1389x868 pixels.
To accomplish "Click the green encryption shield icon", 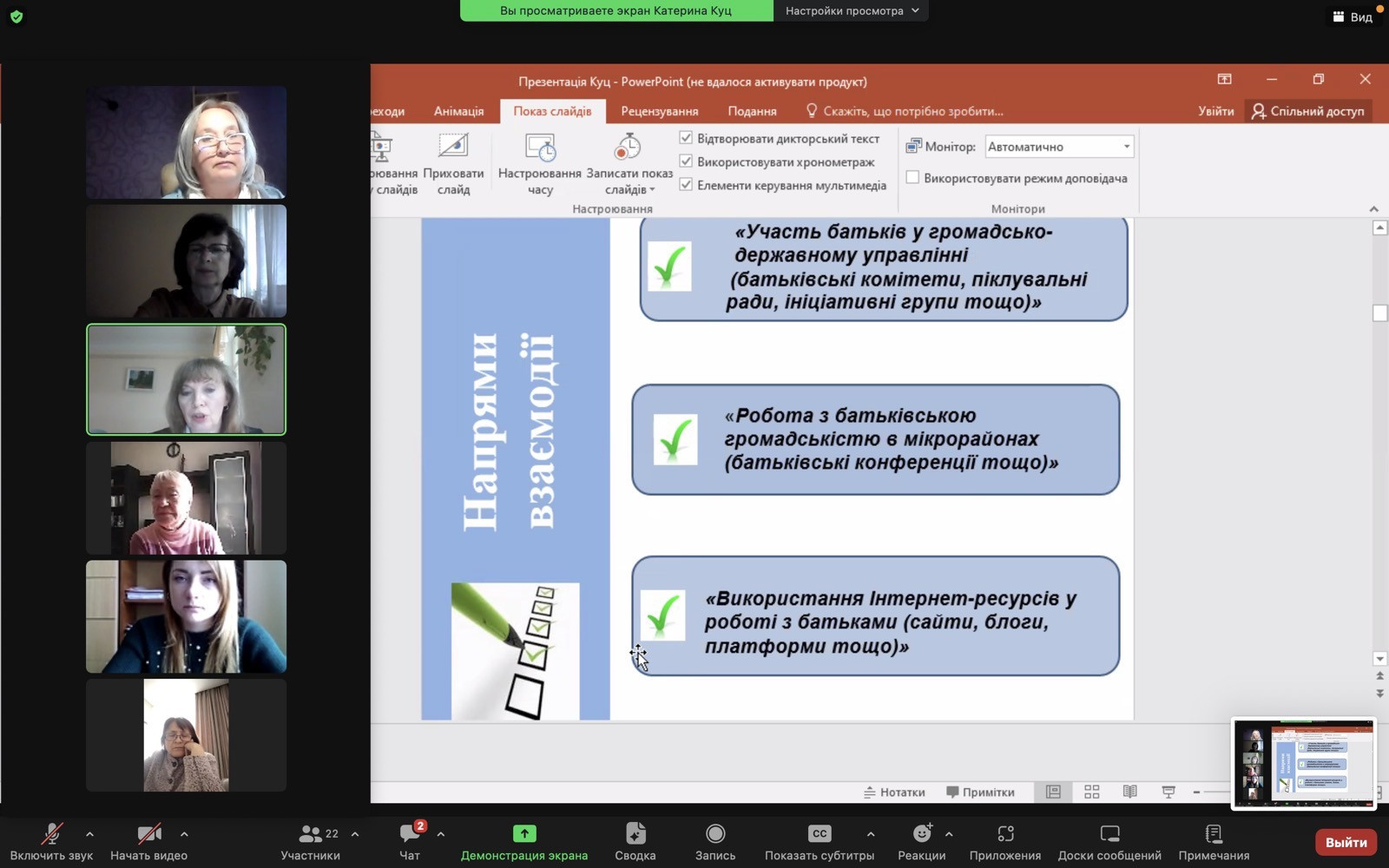I will (x=16, y=16).
